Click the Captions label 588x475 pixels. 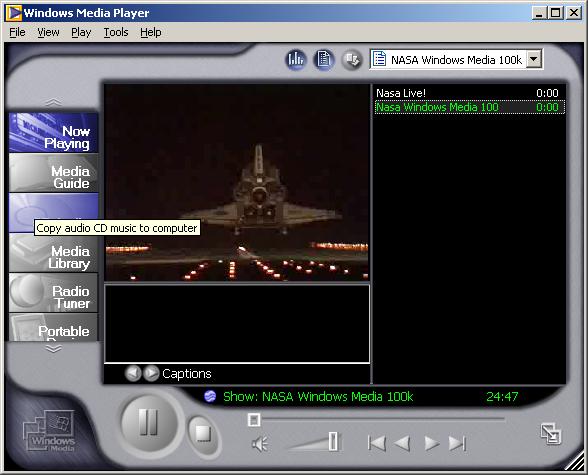coord(187,373)
